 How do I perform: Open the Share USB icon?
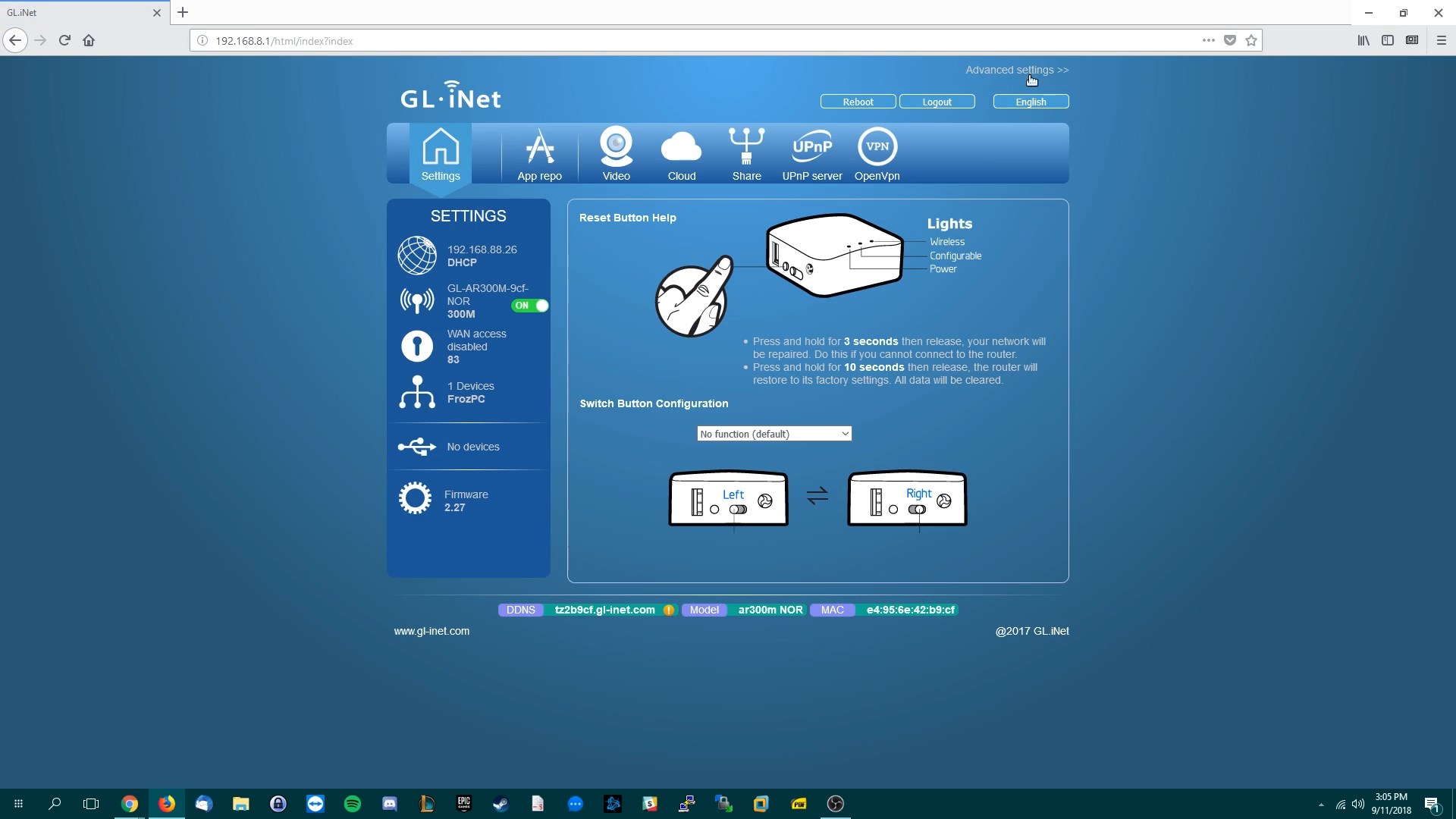pyautogui.click(x=746, y=148)
